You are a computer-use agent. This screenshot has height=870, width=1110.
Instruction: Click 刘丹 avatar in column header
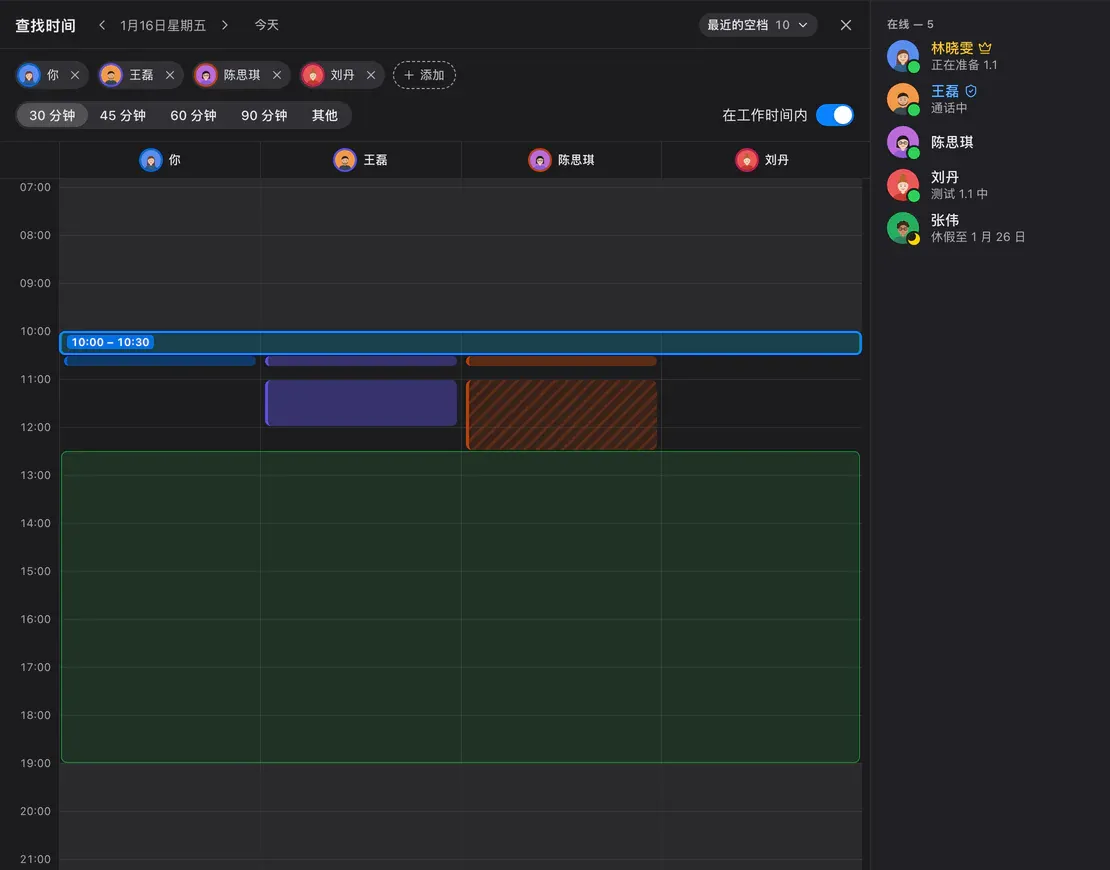point(747,160)
